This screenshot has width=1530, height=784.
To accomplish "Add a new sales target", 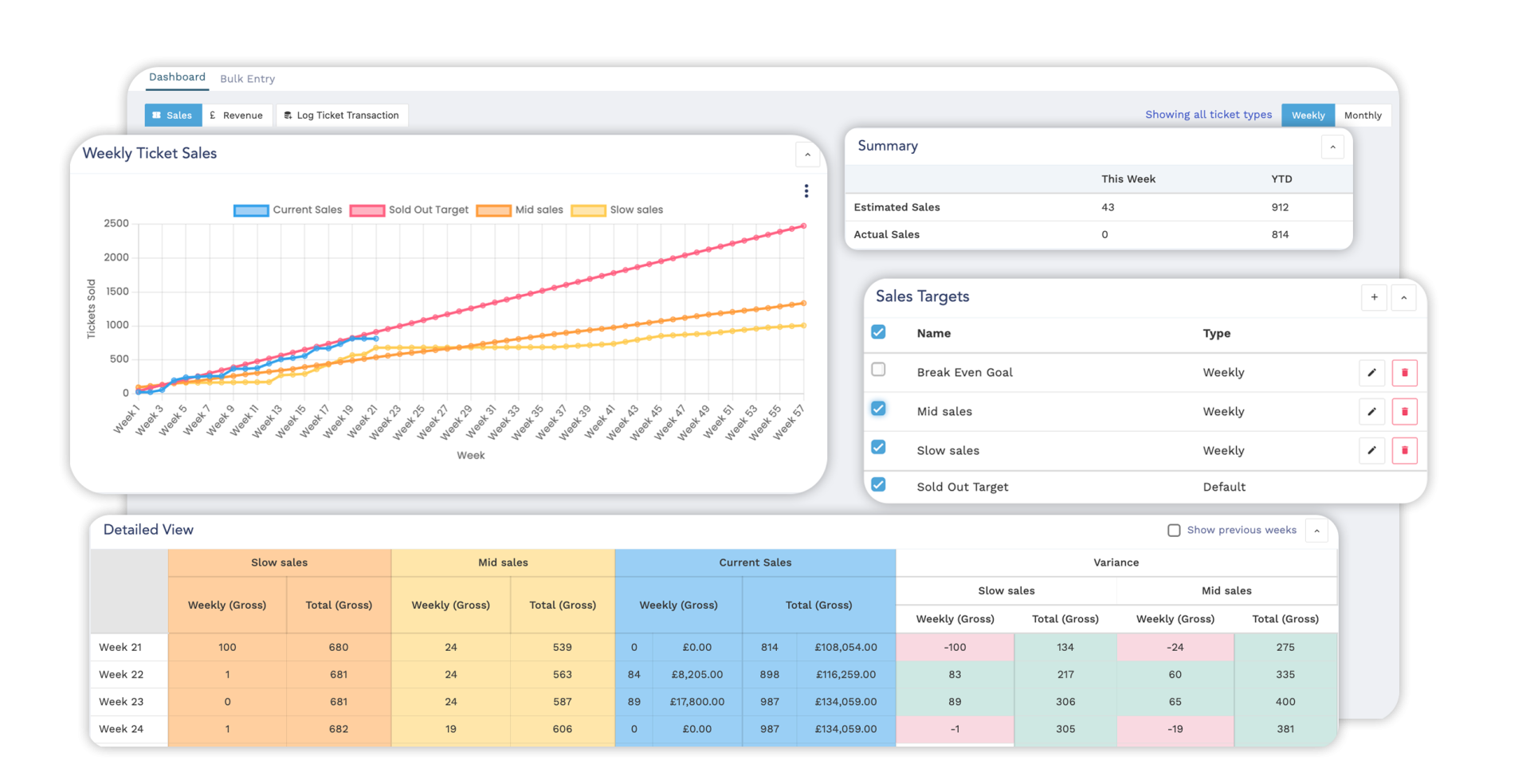I will (1374, 297).
